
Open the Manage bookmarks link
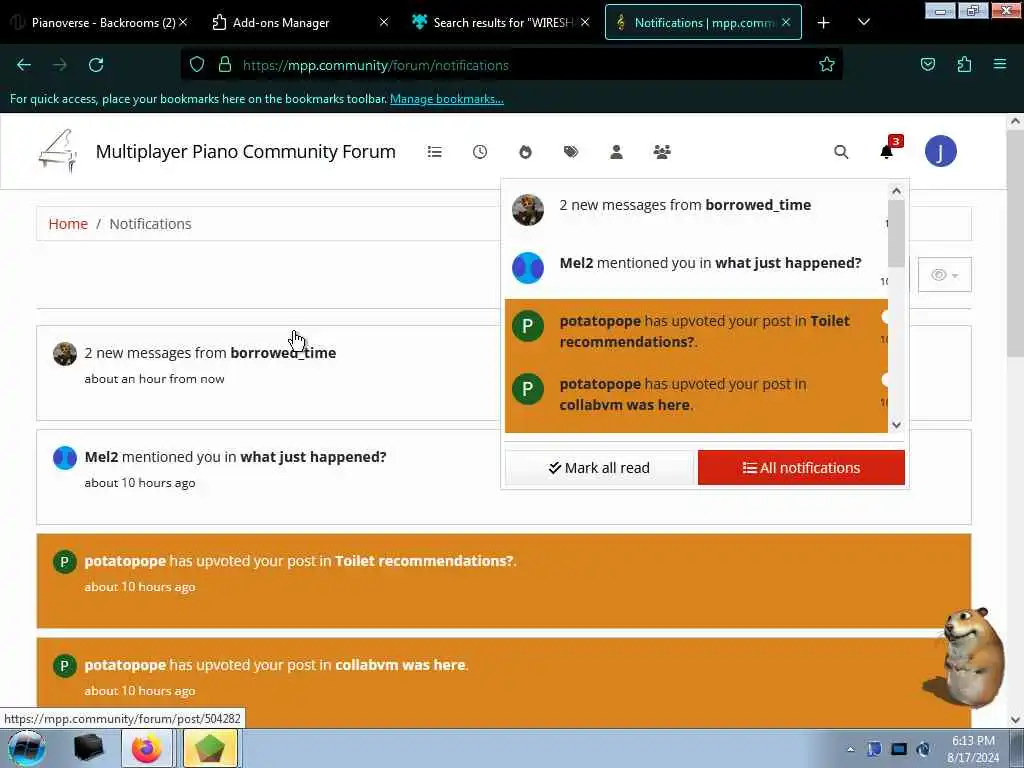click(447, 99)
